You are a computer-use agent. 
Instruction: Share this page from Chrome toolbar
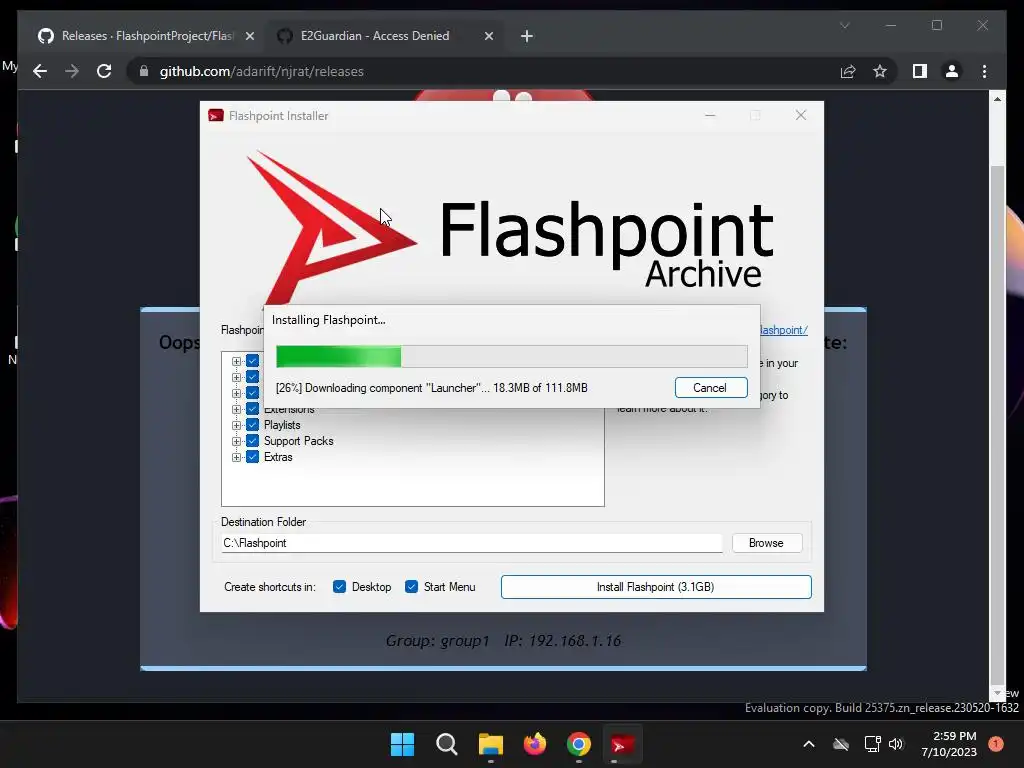click(848, 71)
